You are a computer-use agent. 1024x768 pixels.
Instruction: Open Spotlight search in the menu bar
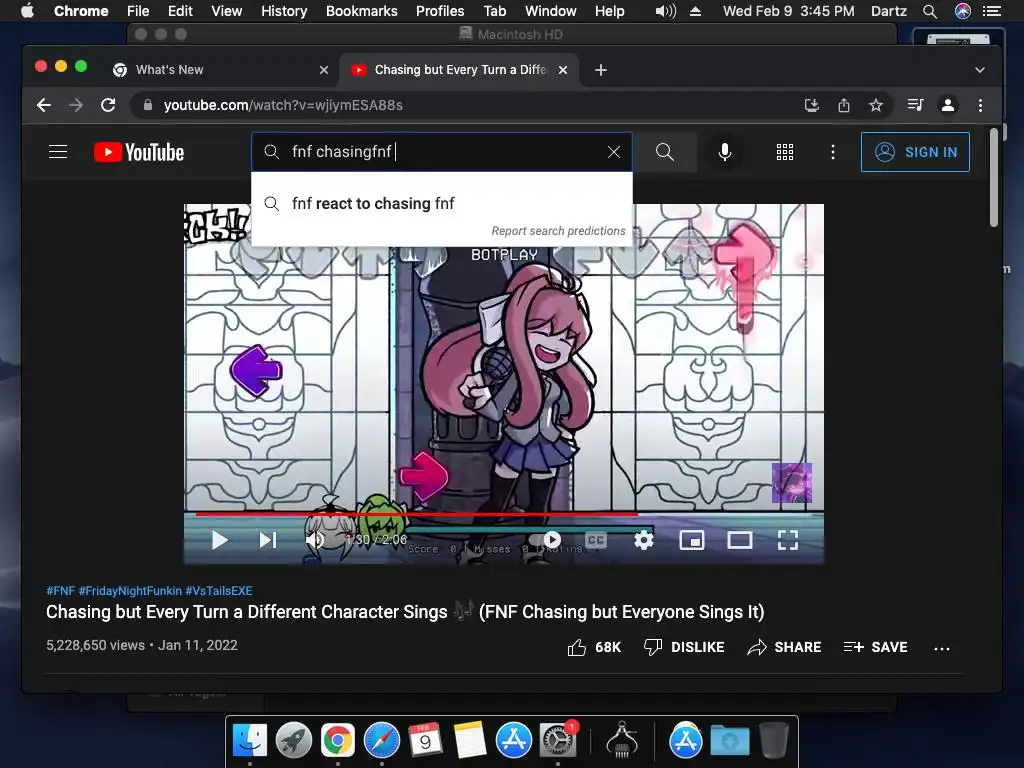930,11
